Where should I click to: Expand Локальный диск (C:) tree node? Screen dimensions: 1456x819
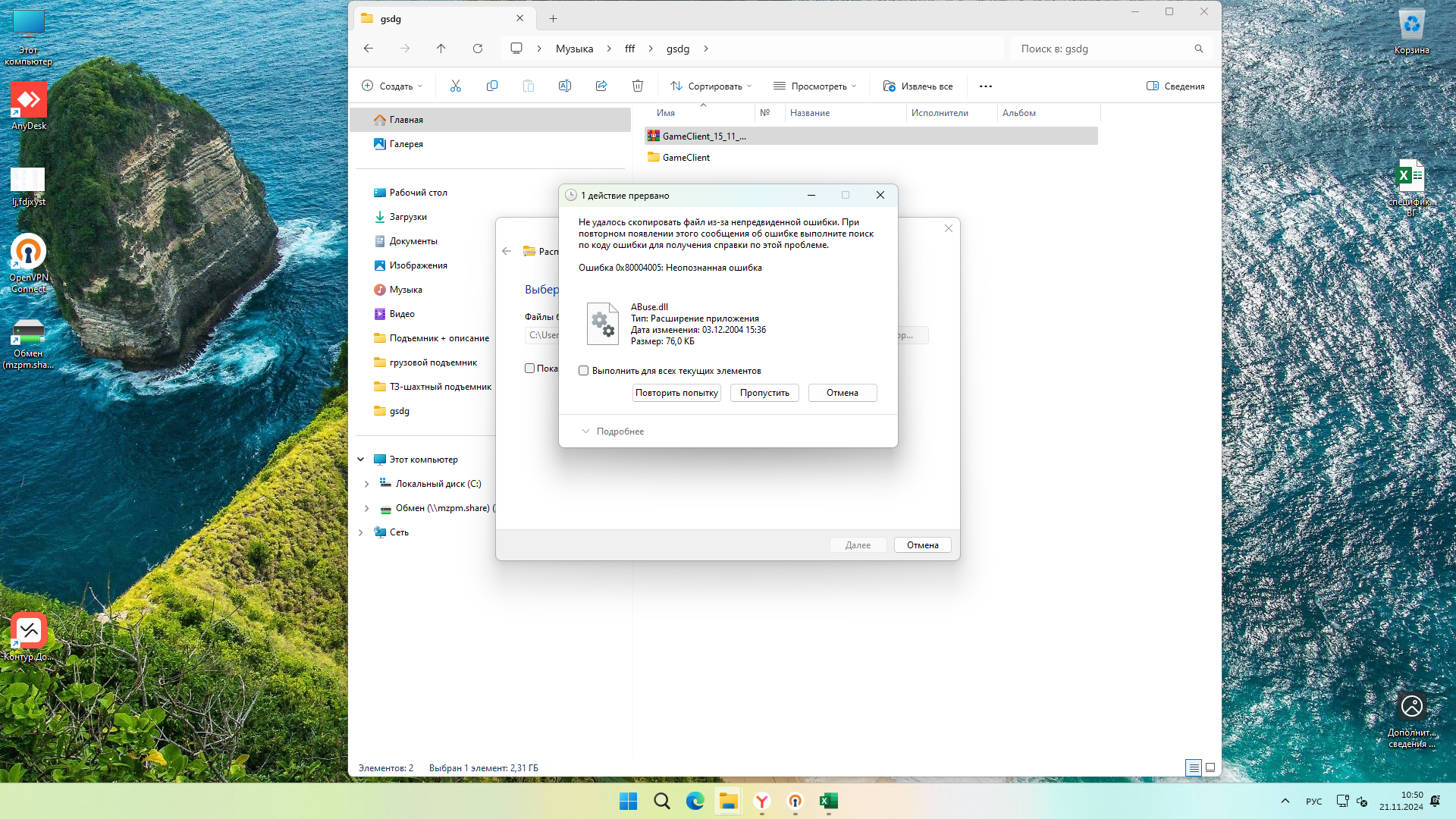coord(367,484)
